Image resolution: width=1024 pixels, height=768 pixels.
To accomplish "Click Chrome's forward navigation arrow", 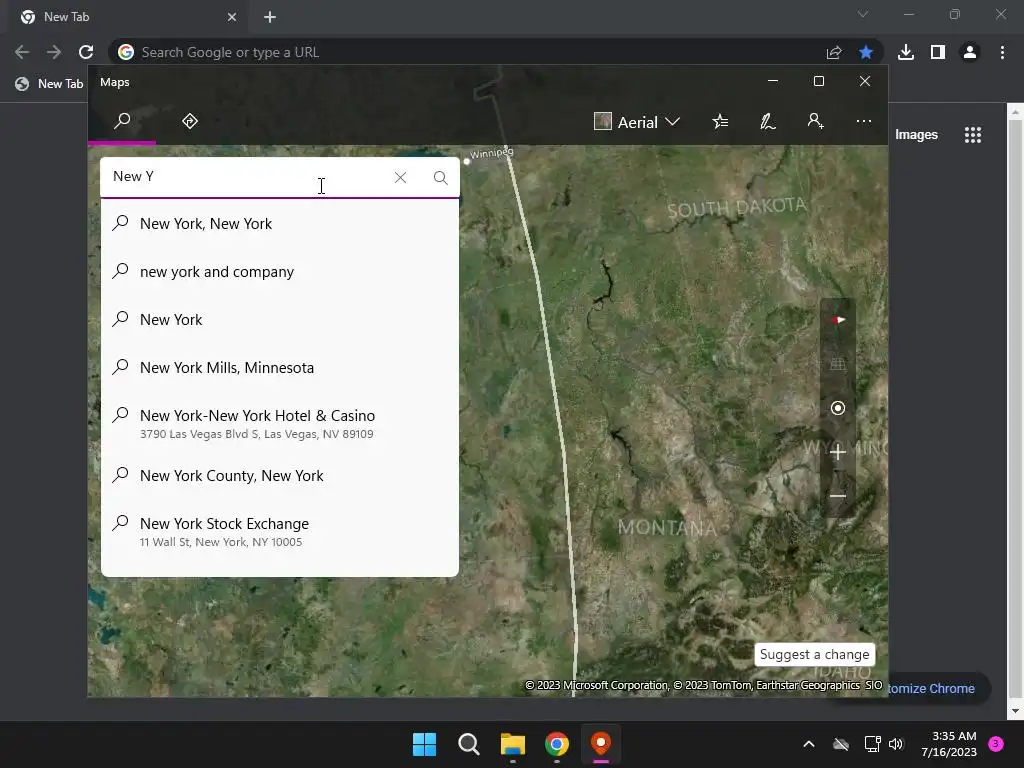I will 54,52.
